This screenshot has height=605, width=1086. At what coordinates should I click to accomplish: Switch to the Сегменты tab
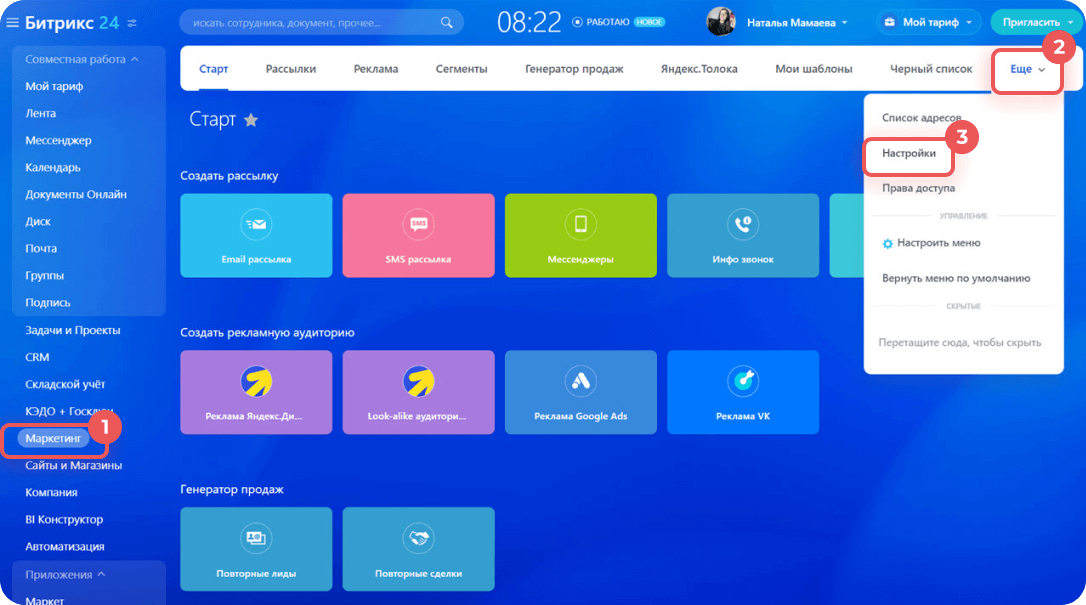(461, 69)
